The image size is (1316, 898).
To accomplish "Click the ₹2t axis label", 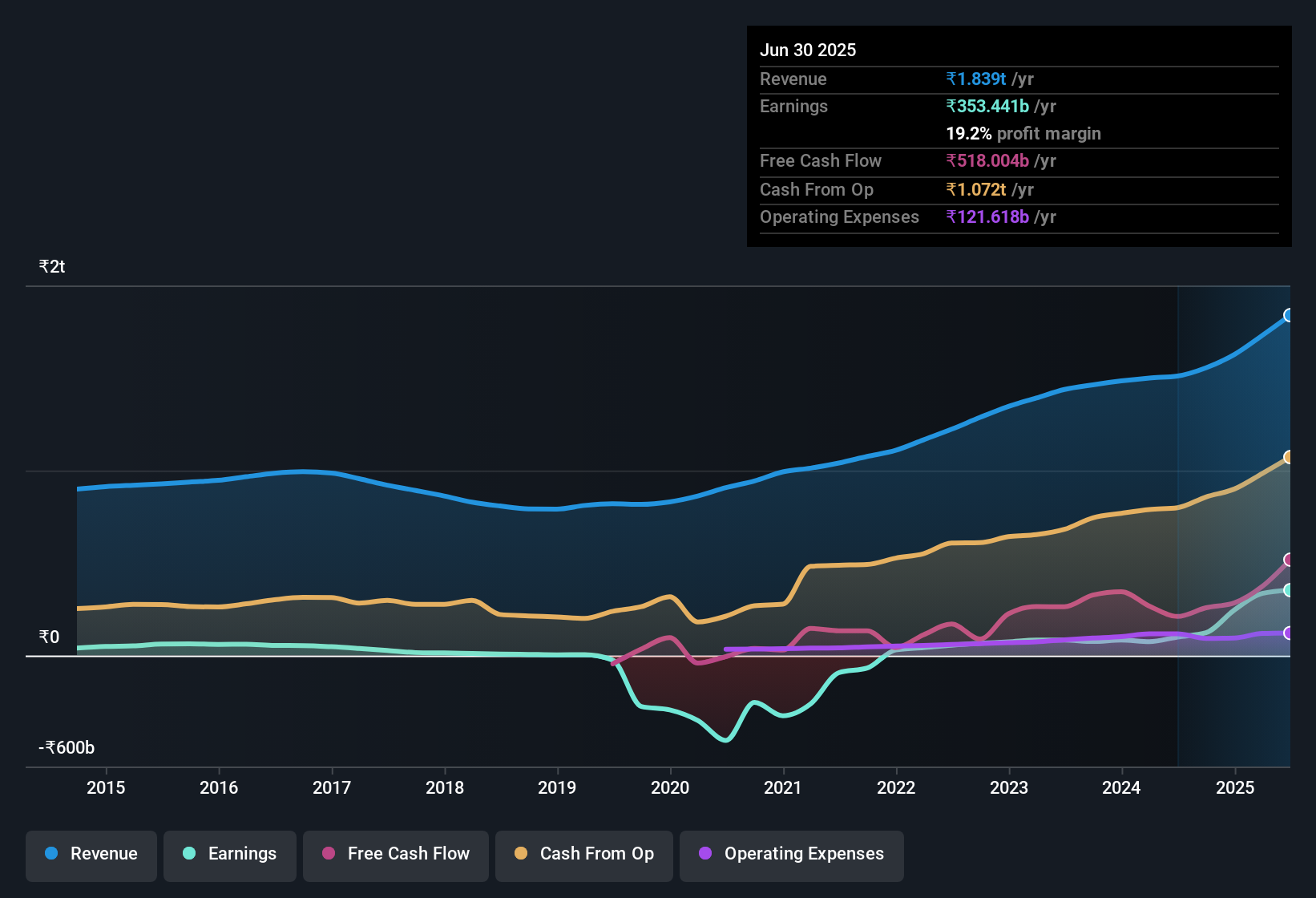I will tap(50, 266).
